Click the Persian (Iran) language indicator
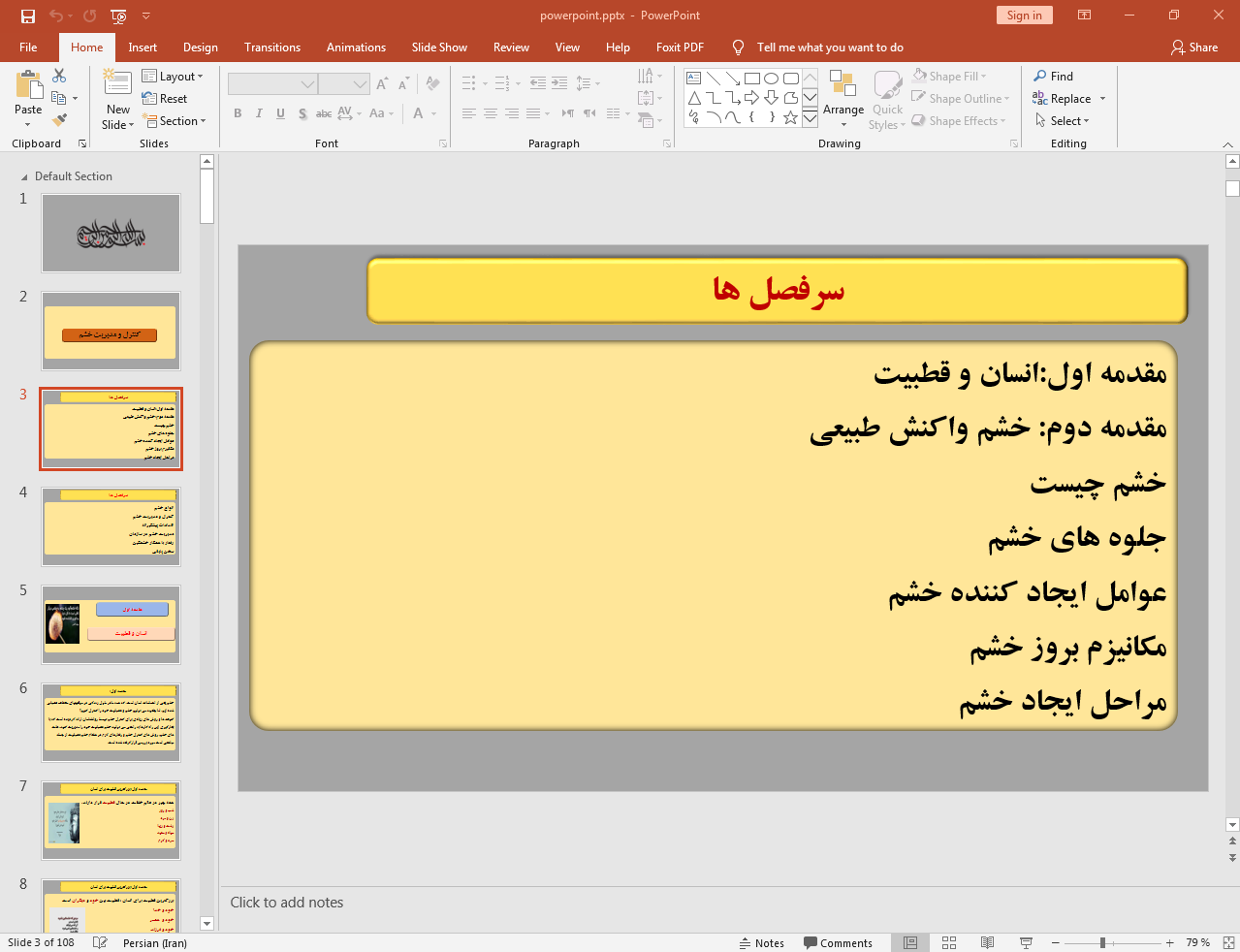This screenshot has height=952, width=1240. coord(155,942)
